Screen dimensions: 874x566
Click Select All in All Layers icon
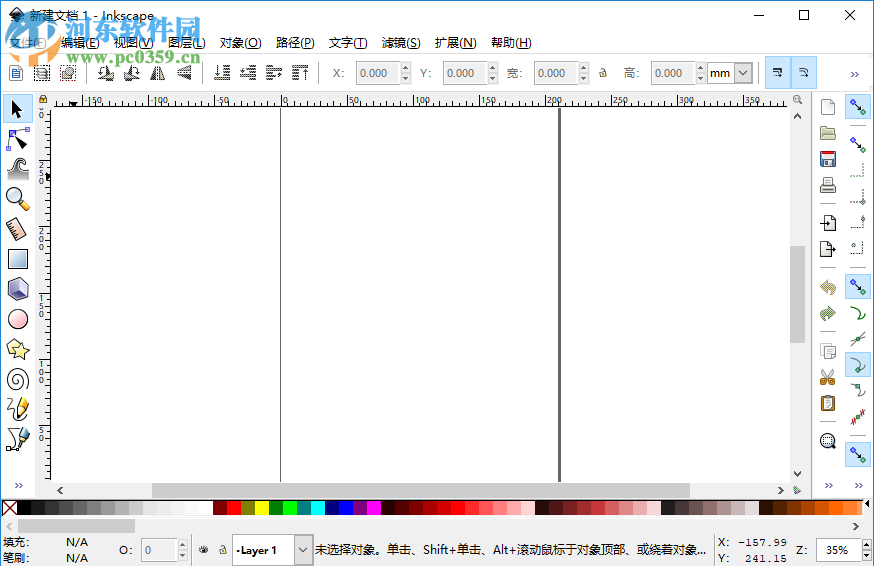coord(42,73)
